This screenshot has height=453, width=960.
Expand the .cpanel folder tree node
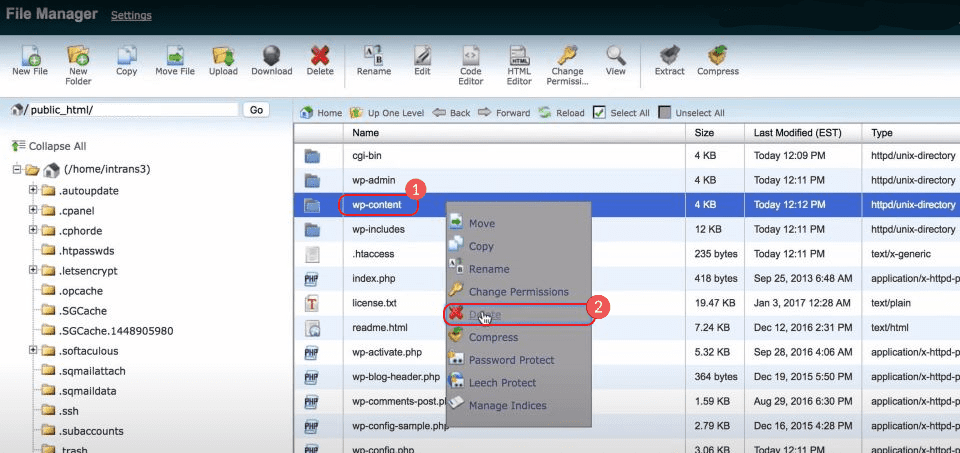tap(33, 210)
